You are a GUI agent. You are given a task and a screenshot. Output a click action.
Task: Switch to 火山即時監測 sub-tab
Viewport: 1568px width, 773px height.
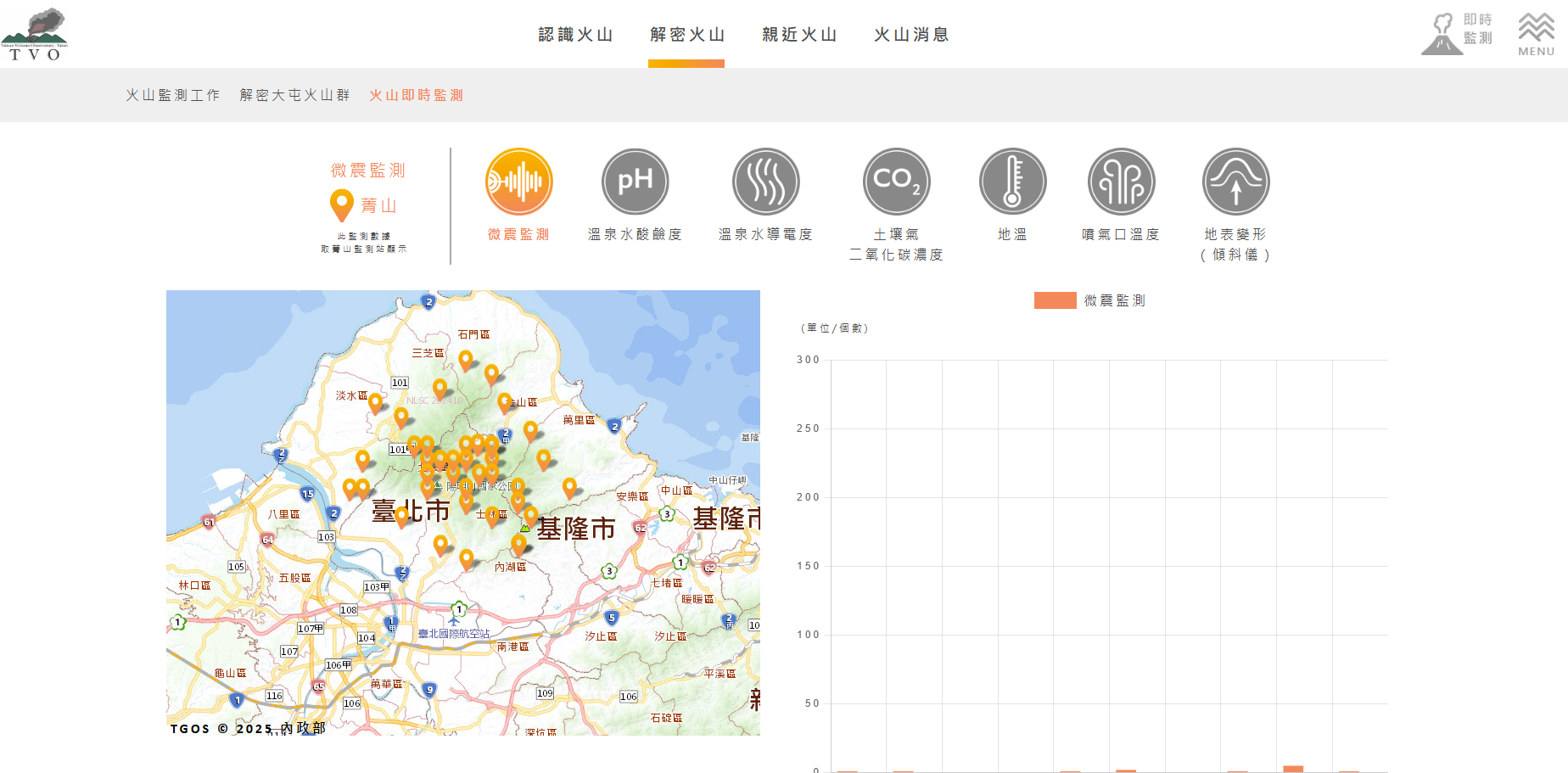(416, 95)
